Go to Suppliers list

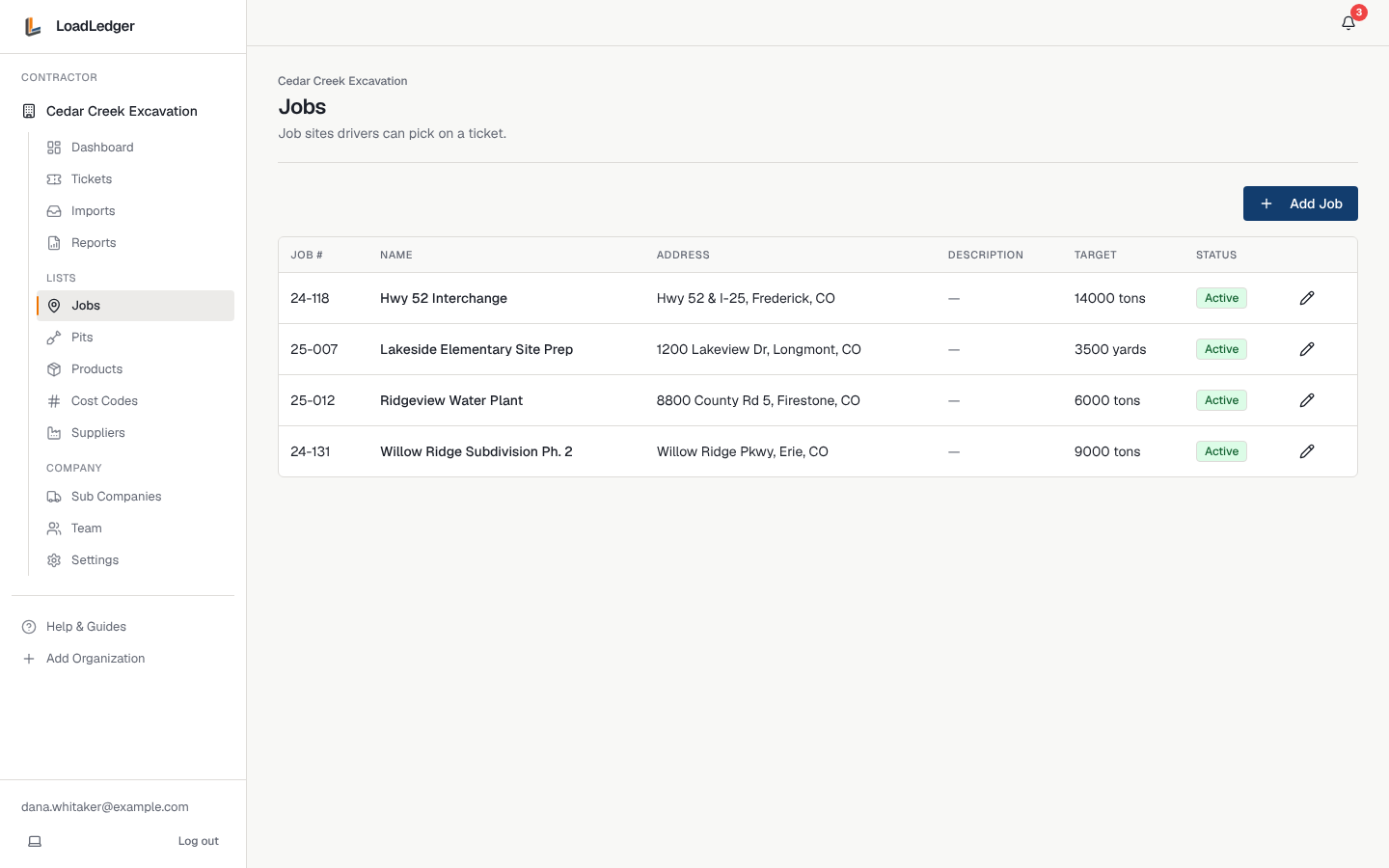[x=135, y=433]
